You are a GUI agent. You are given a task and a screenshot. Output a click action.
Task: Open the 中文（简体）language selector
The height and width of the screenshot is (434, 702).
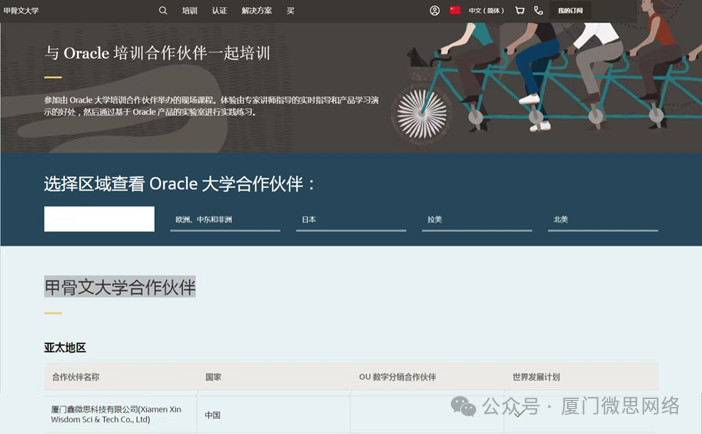(x=486, y=10)
